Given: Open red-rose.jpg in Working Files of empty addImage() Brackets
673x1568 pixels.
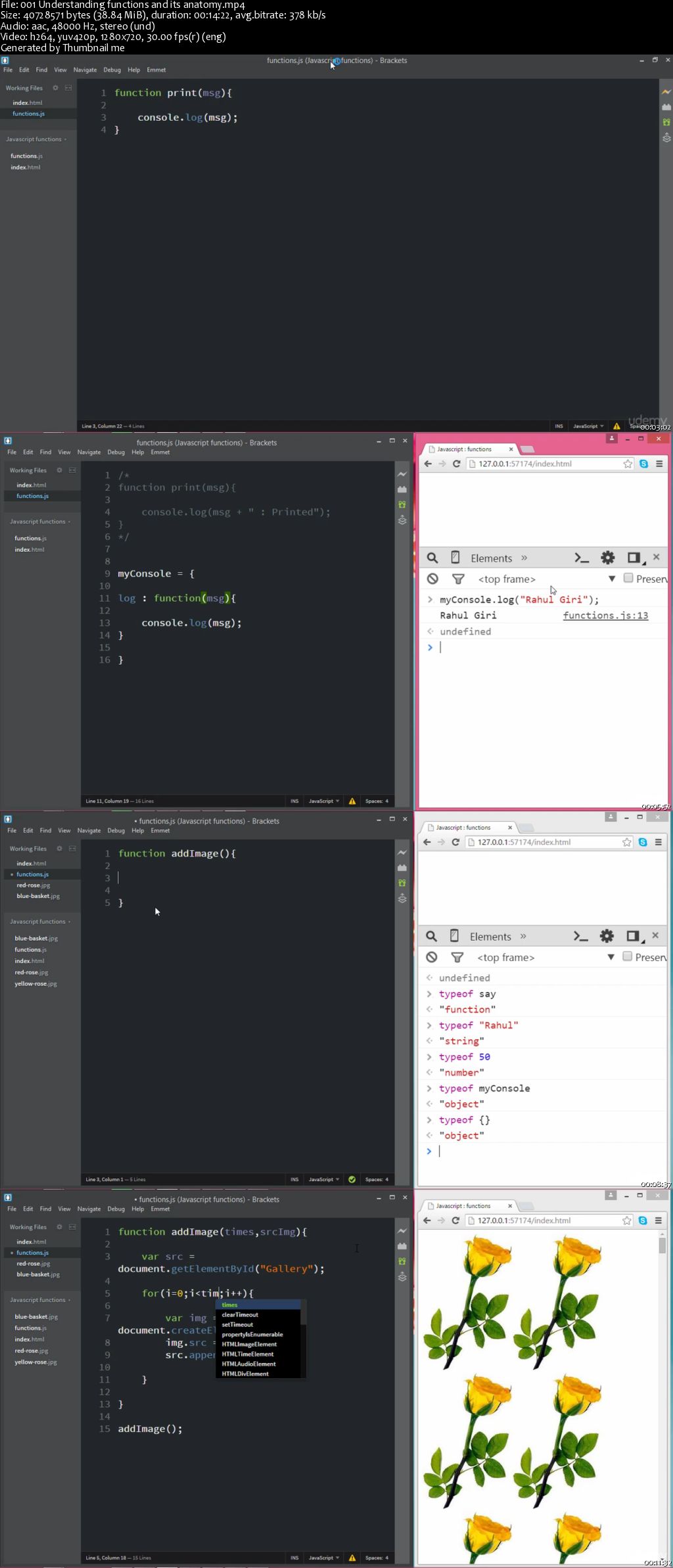Looking at the screenshot, I should point(34,885).
